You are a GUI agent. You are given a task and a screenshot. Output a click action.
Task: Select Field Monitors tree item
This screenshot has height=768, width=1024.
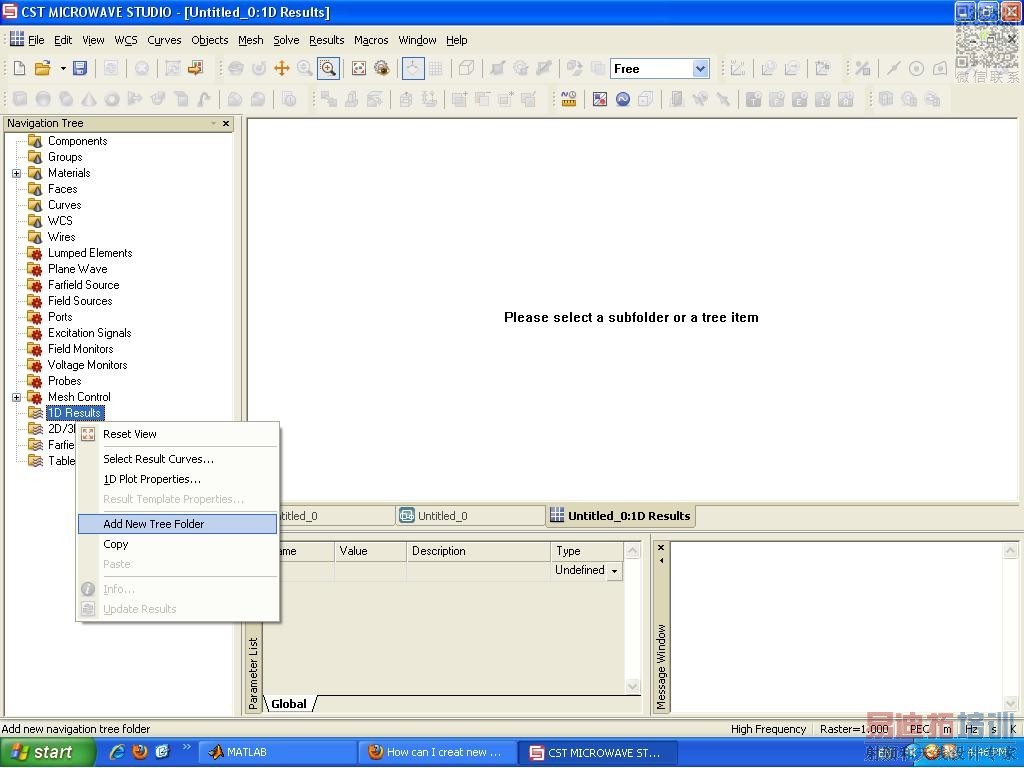[80, 349]
